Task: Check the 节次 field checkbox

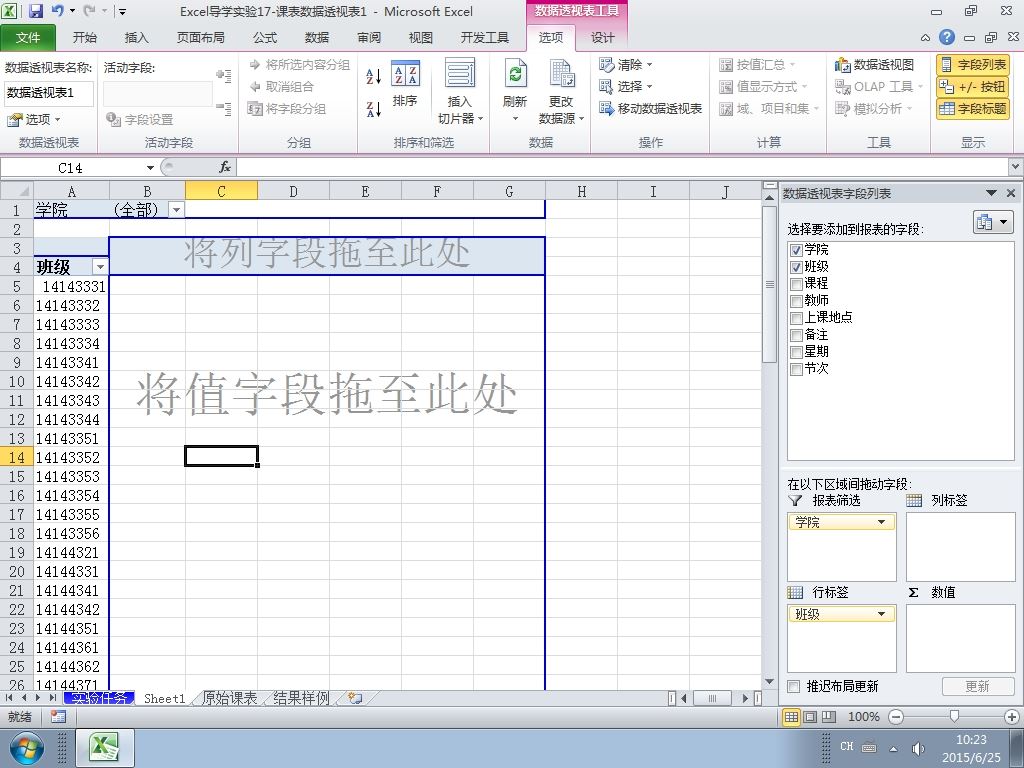Action: click(796, 368)
